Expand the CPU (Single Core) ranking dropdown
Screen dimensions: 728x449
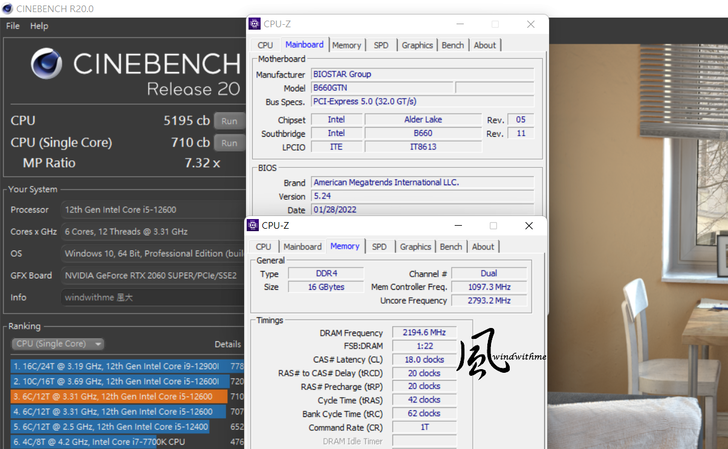(x=57, y=344)
